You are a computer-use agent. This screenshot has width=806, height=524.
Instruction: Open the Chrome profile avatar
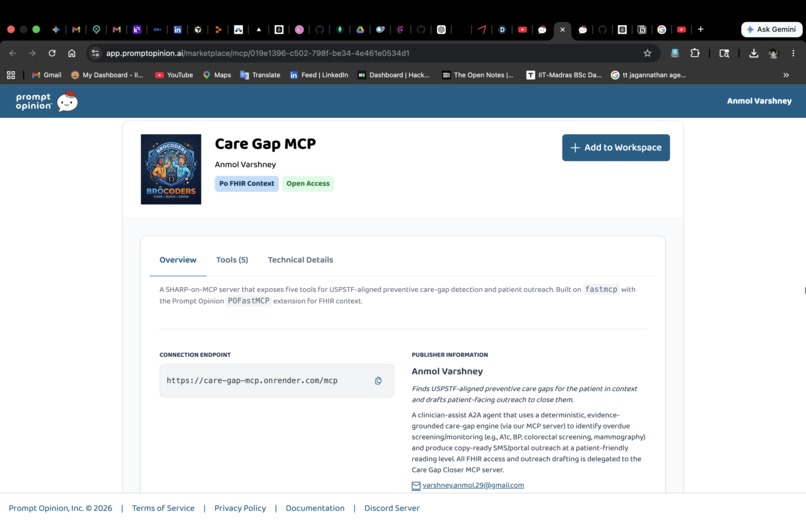[773, 53]
